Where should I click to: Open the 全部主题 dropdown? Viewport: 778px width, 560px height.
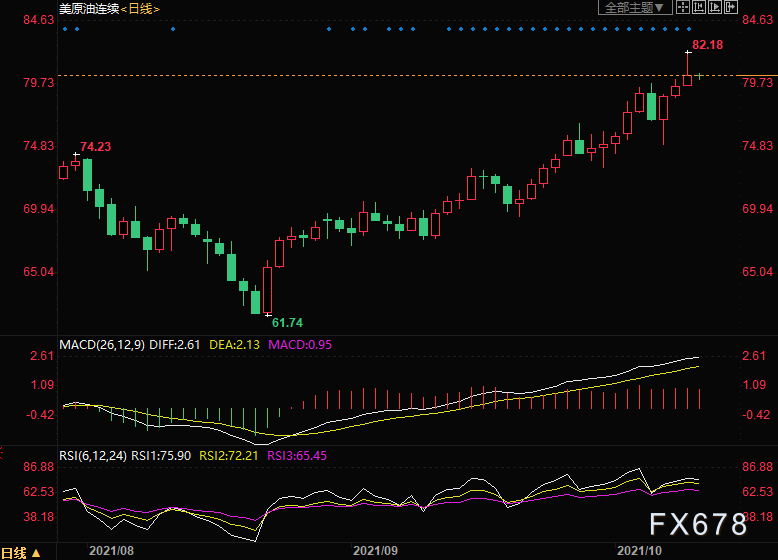tap(635, 7)
